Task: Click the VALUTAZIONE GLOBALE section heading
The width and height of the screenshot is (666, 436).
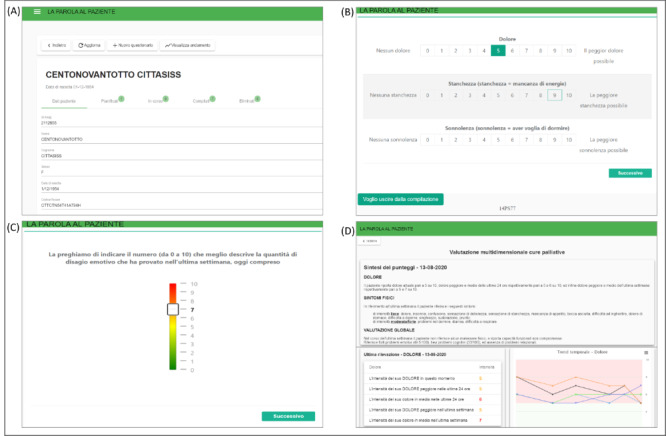Action: [389, 330]
